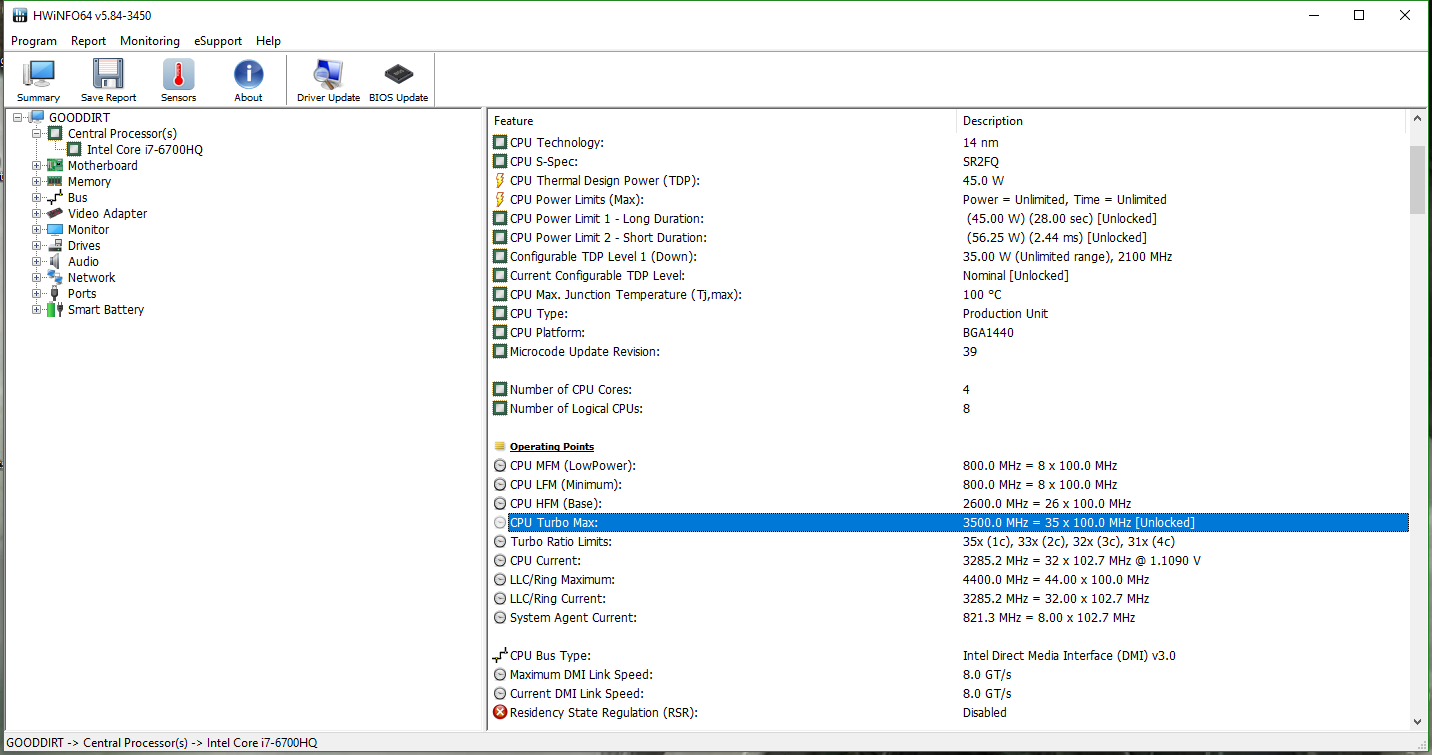Click the Network icon in tree

(x=55, y=278)
